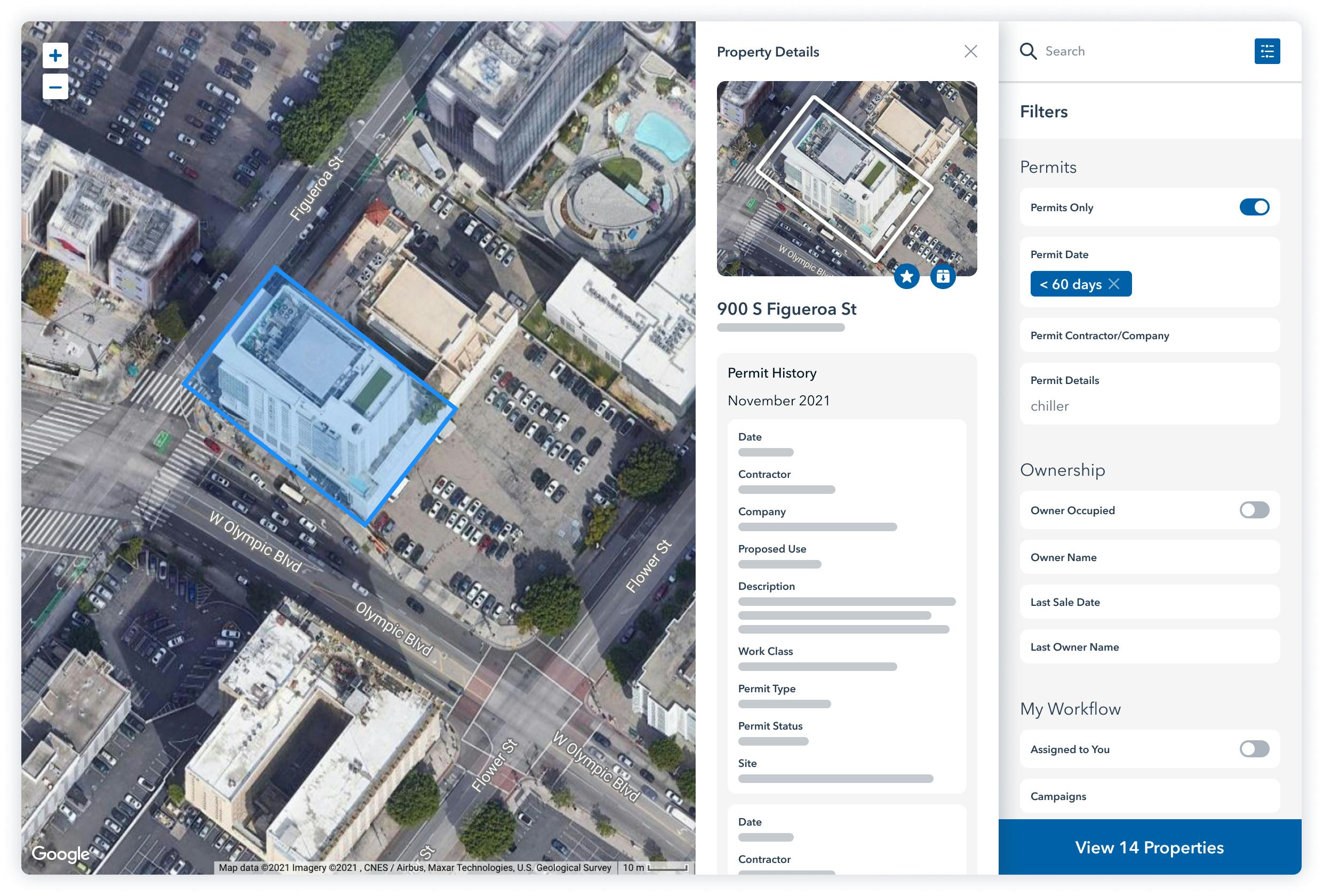The width and height of the screenshot is (1323, 896).
Task: Enable the Owner Occupied toggle
Action: pos(1254,510)
